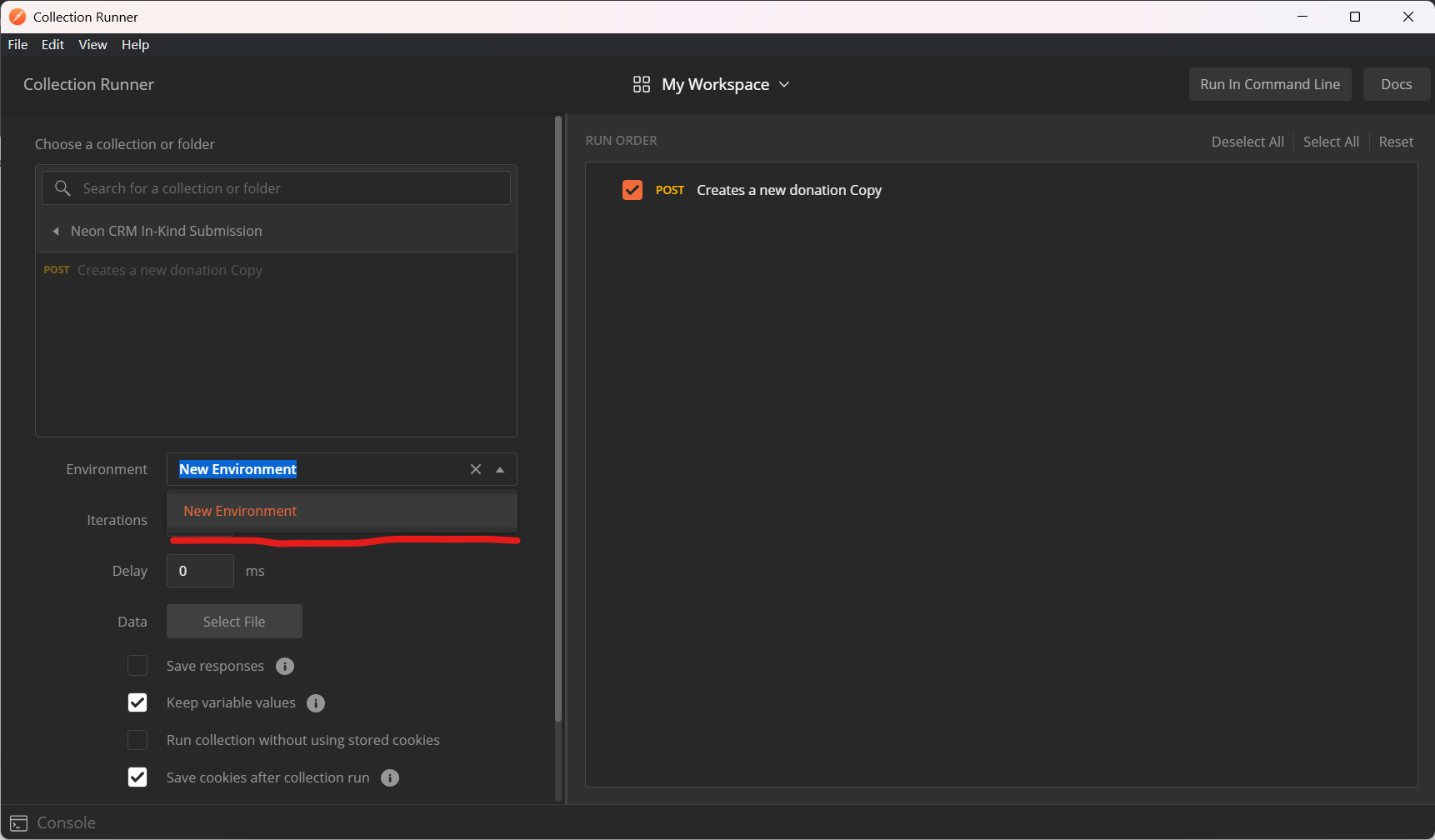1435x840 pixels.
Task: Select Creates a new donation Copy in collection list
Action: point(170,270)
